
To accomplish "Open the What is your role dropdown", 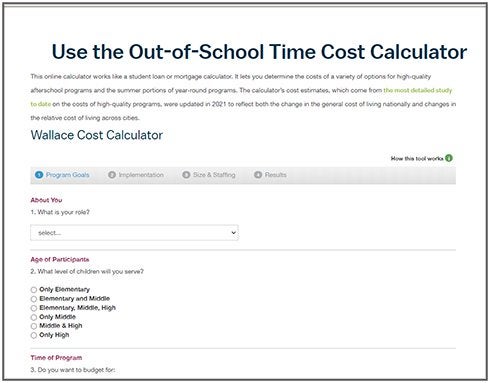I will 134,233.
